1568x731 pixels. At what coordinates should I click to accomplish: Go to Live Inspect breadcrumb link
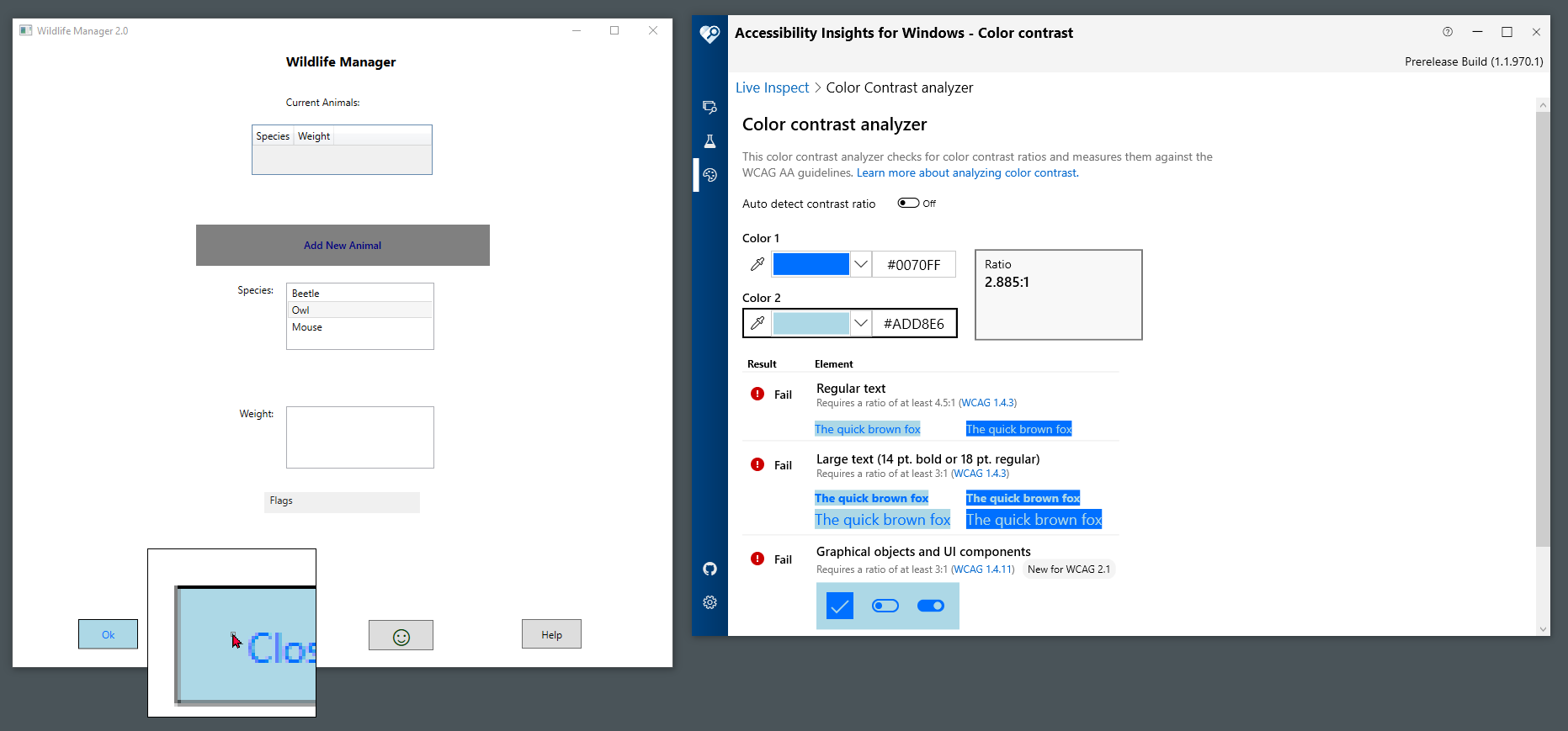[772, 87]
